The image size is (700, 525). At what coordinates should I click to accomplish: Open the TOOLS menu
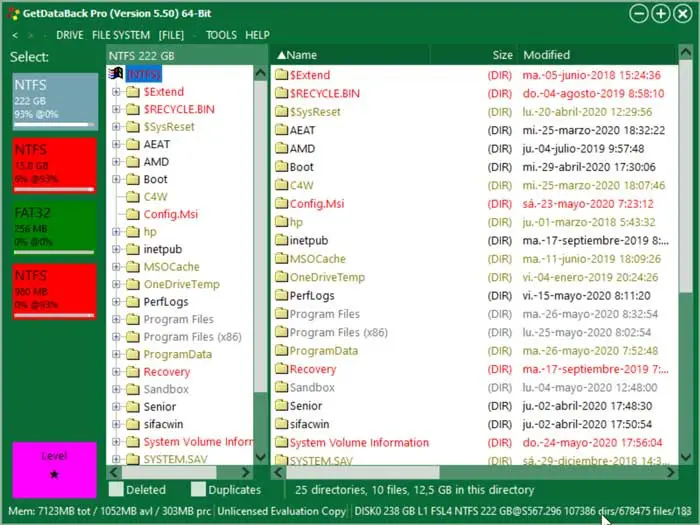(x=221, y=35)
